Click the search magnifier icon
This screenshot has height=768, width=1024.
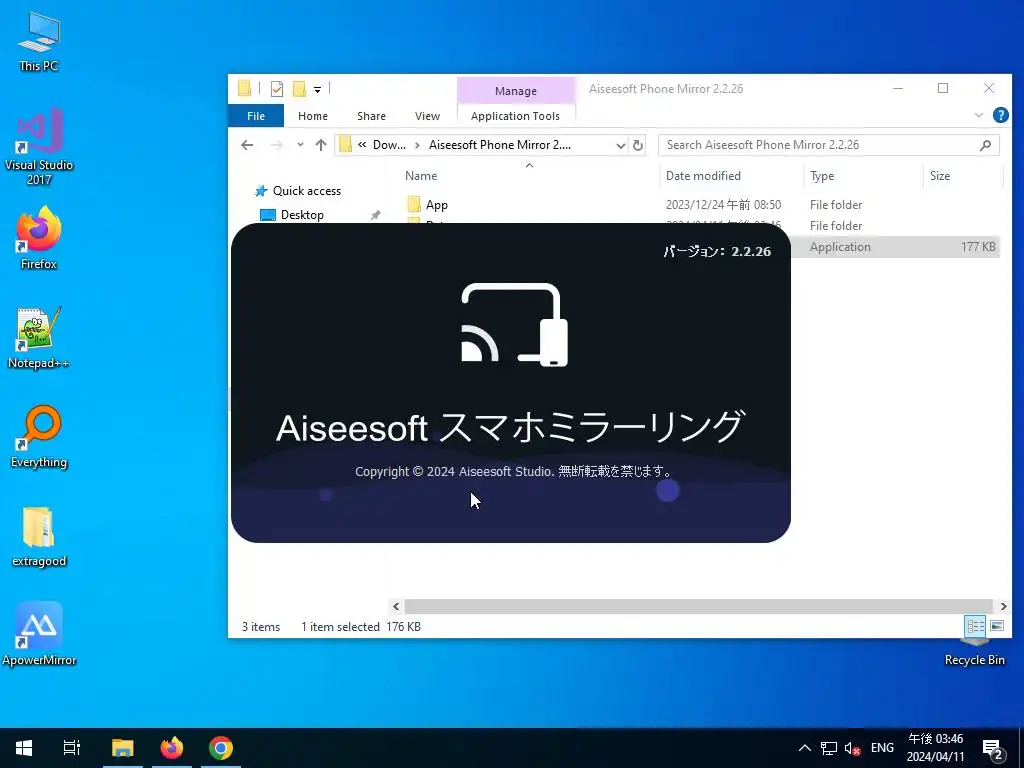pyautogui.click(x=985, y=145)
